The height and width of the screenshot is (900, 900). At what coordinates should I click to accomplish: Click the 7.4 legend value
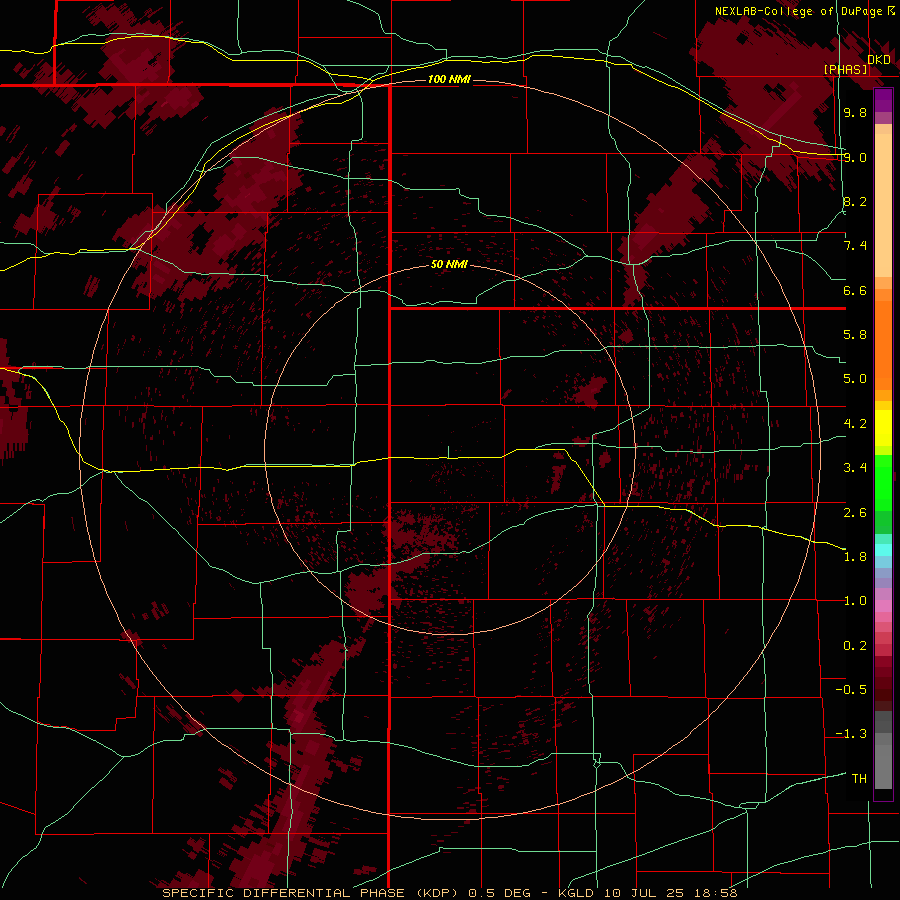[x=855, y=246]
